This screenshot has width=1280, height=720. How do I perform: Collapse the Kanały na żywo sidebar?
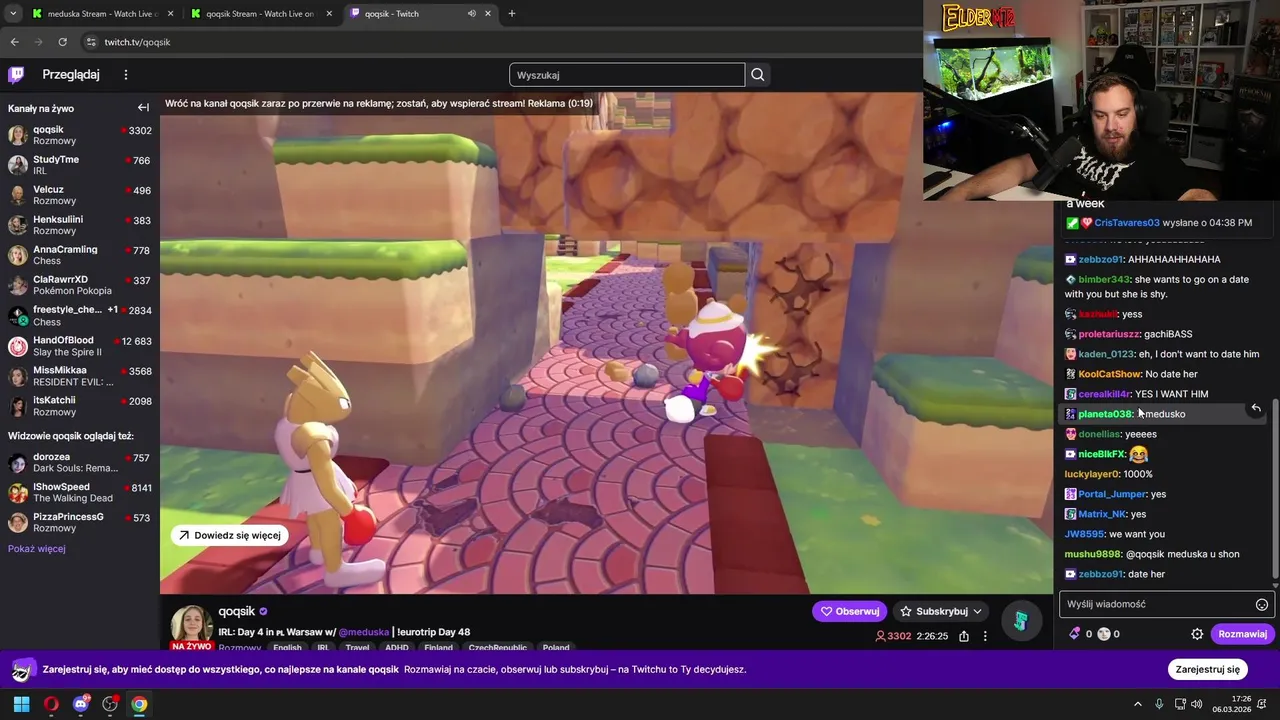(143, 108)
